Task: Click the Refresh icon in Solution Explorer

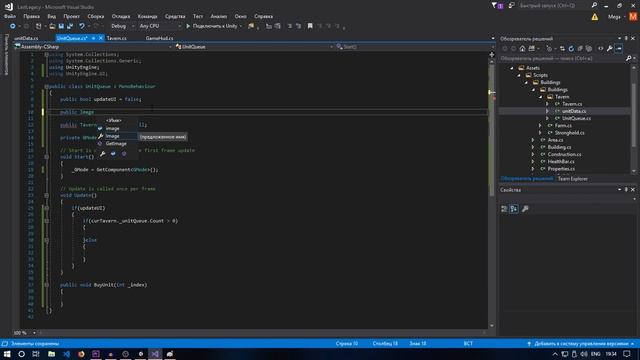Action: 571,49
